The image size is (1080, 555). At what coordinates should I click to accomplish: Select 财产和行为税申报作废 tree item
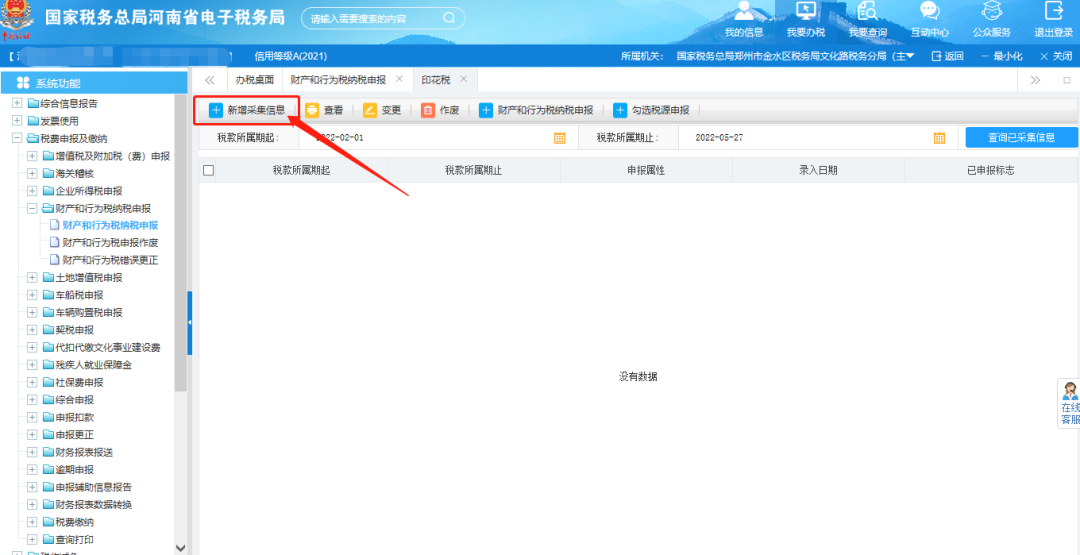point(110,243)
